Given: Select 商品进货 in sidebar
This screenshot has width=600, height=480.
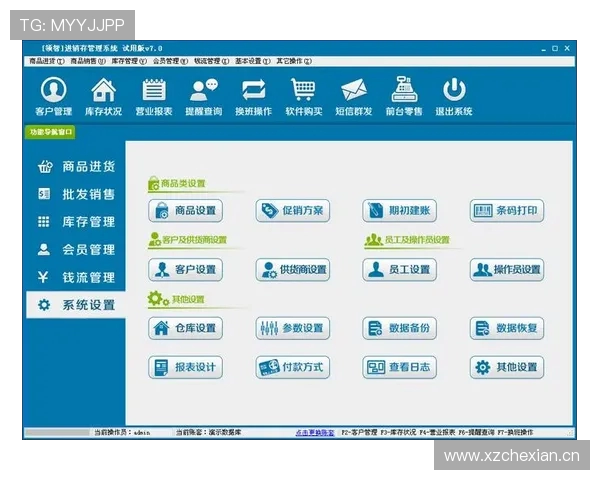Looking at the screenshot, I should pos(76,167).
